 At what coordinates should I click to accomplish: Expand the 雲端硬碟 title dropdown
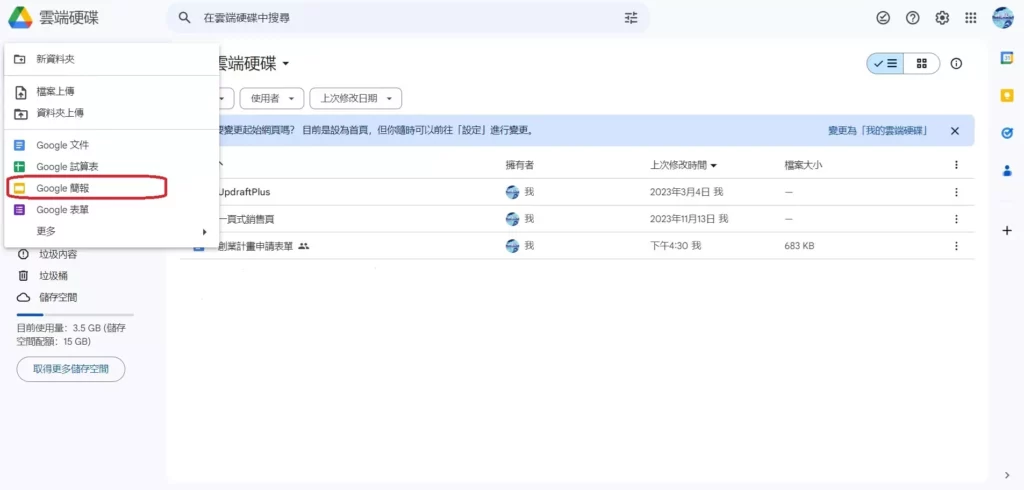(x=285, y=64)
